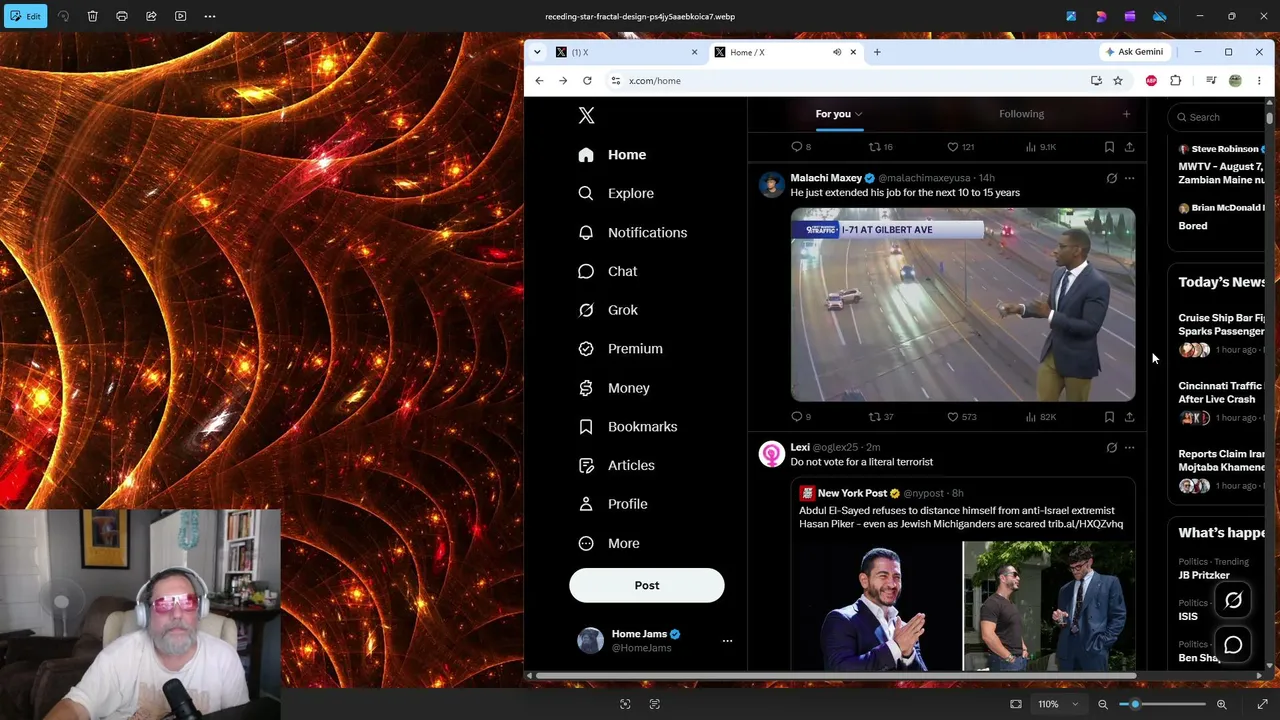Screen dimensions: 1280x720
Task: Open Bookmarks in the X sidebar
Action: point(628,427)
